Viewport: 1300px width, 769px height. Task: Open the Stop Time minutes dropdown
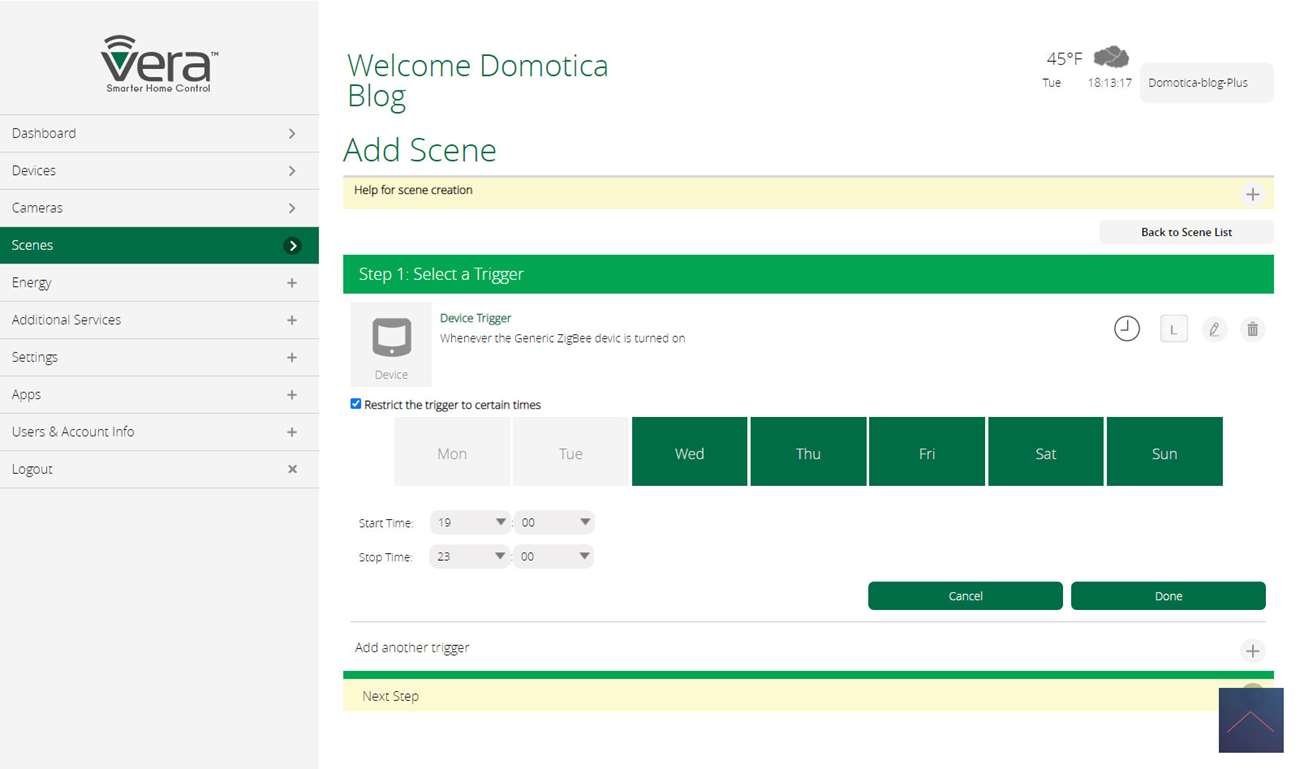click(x=554, y=557)
